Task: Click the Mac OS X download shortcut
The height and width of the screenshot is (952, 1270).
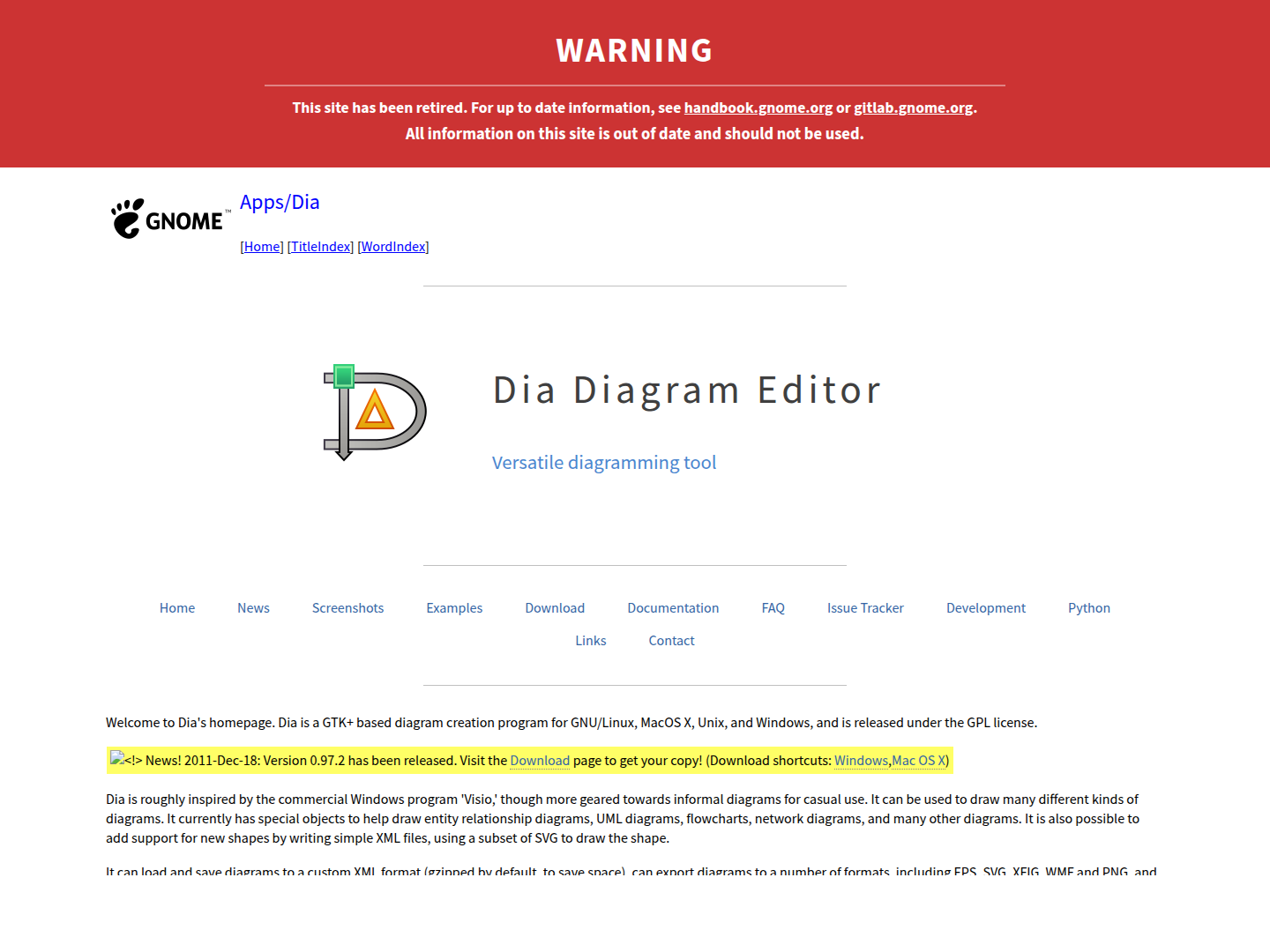Action: tap(918, 761)
